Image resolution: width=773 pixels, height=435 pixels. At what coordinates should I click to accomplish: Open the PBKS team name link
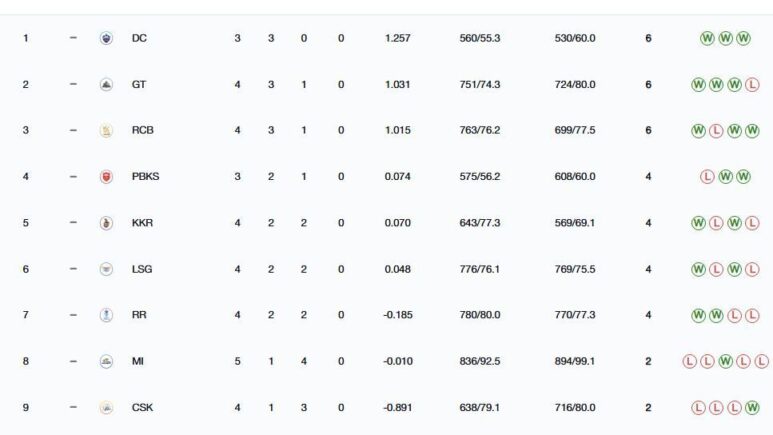tap(145, 177)
